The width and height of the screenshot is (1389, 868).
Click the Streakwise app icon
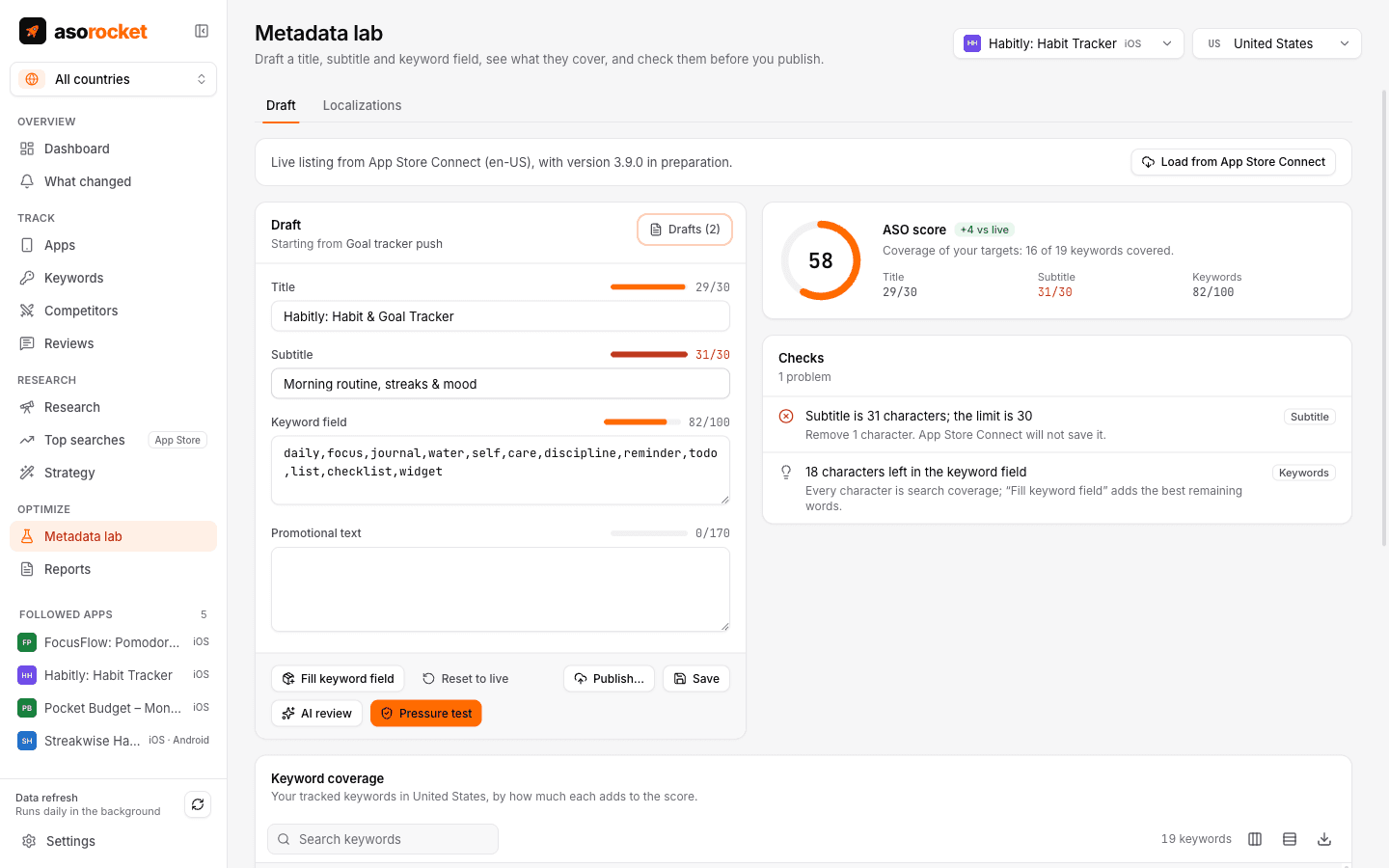[x=27, y=741]
